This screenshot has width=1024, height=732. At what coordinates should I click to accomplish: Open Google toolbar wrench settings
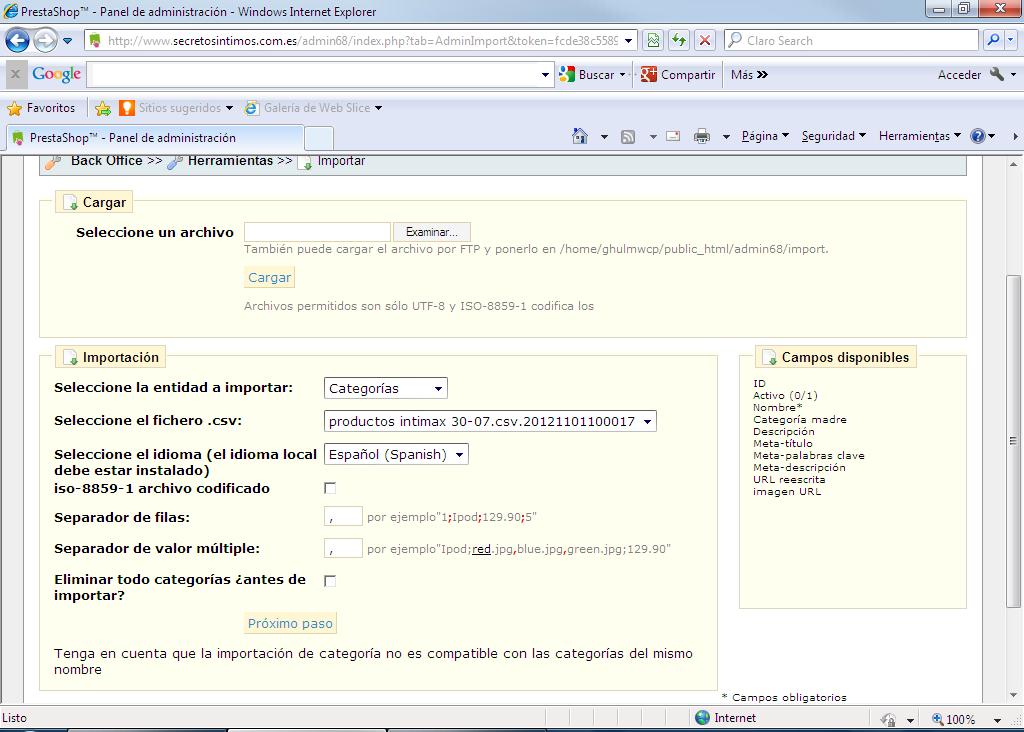coord(997,74)
